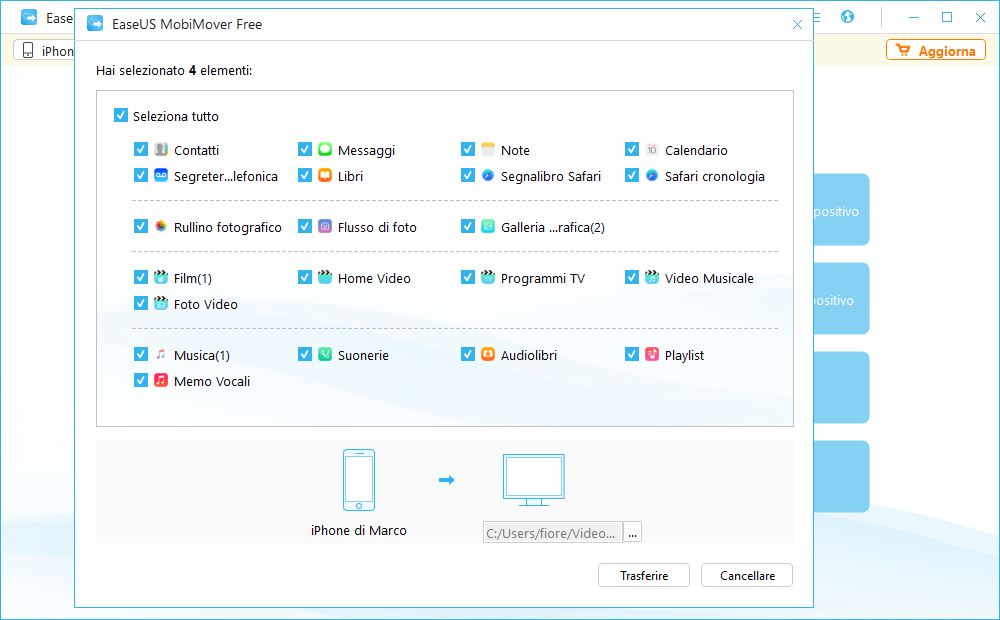Click the destination path field C:/Users/fiore/Video...
The width and height of the screenshot is (1000, 620).
(x=552, y=533)
